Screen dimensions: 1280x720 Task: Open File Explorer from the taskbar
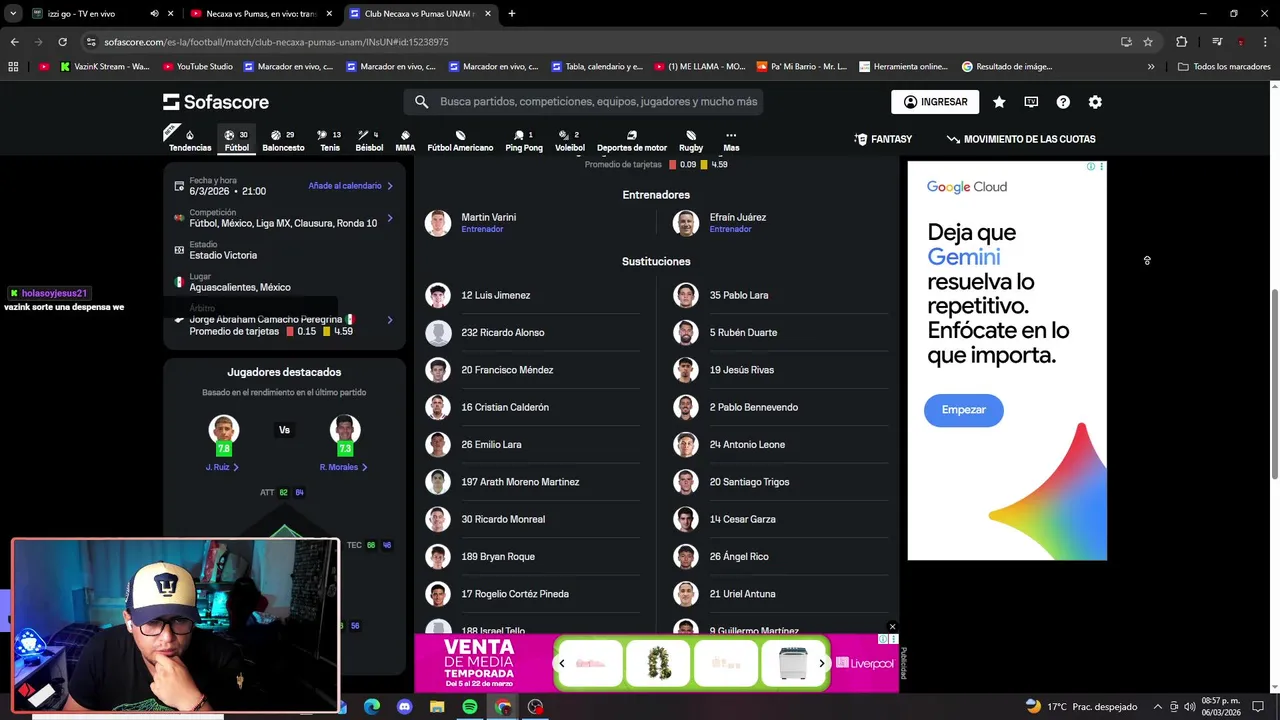437,707
